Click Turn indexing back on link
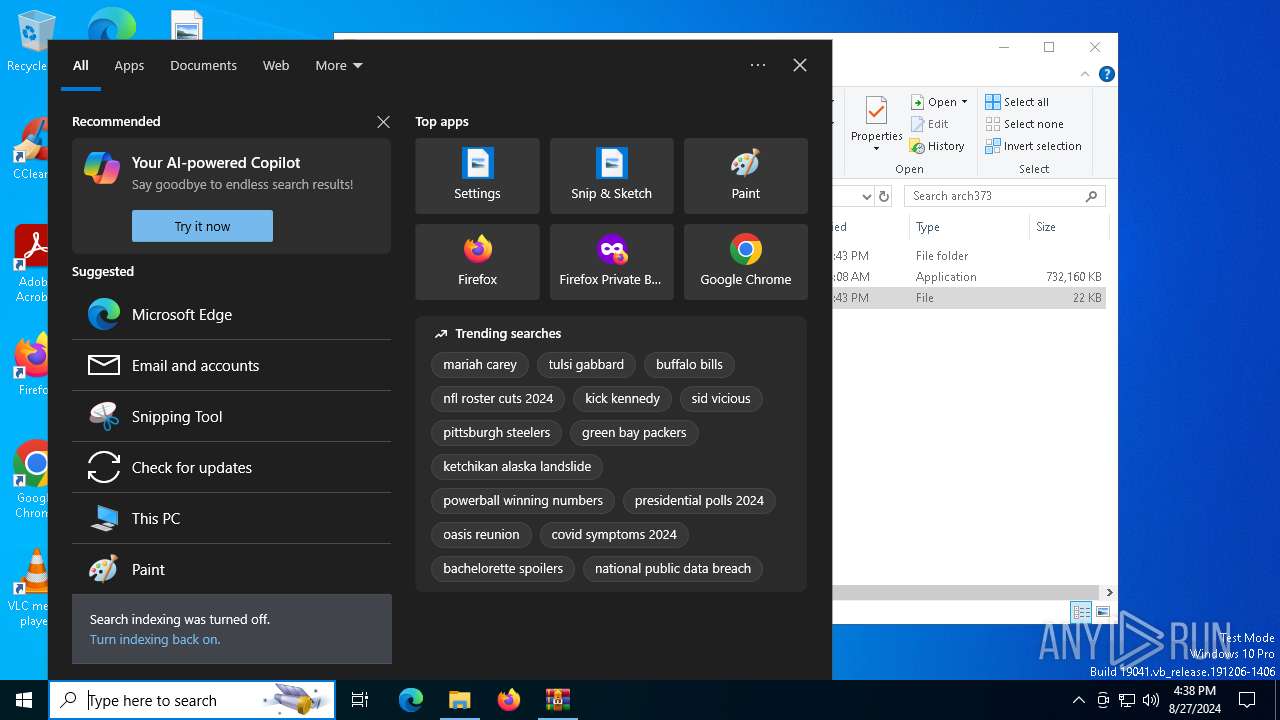This screenshot has width=1280, height=720. click(x=155, y=639)
